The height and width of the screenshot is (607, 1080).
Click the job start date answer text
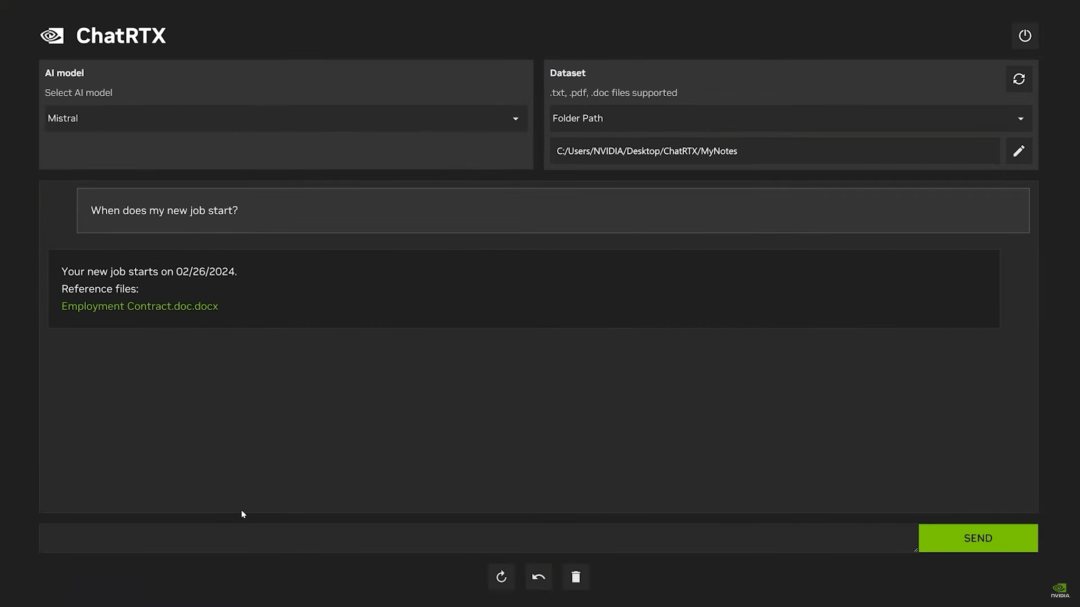point(149,271)
